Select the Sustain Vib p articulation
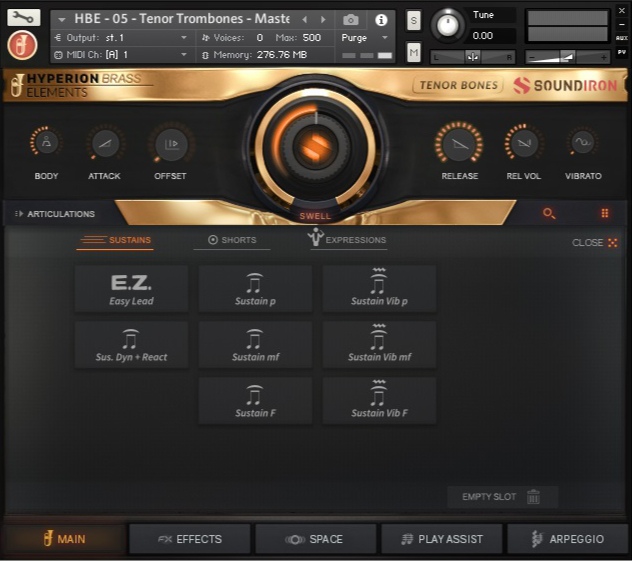This screenshot has height=561, width=632. point(379,289)
